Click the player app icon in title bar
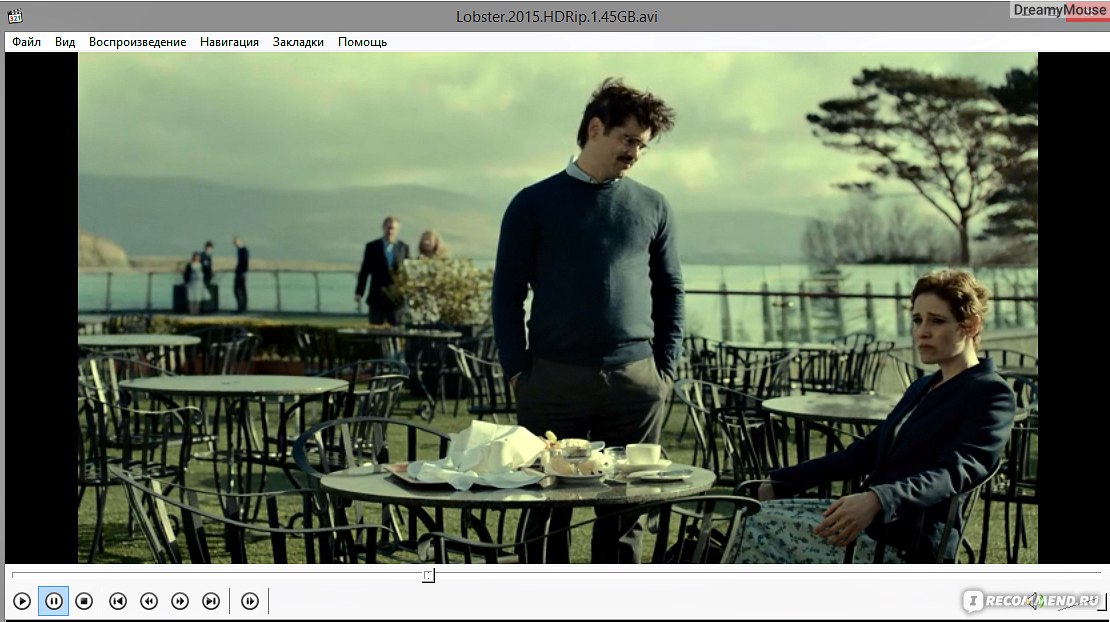 [15, 16]
